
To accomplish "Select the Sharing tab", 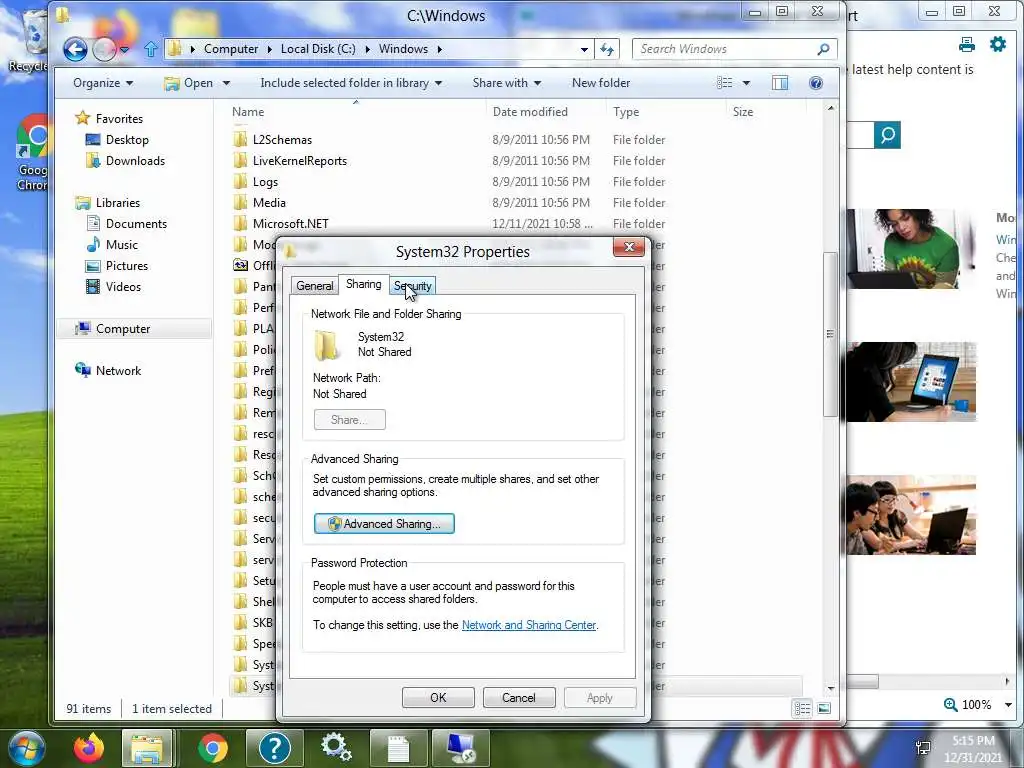I will [364, 284].
